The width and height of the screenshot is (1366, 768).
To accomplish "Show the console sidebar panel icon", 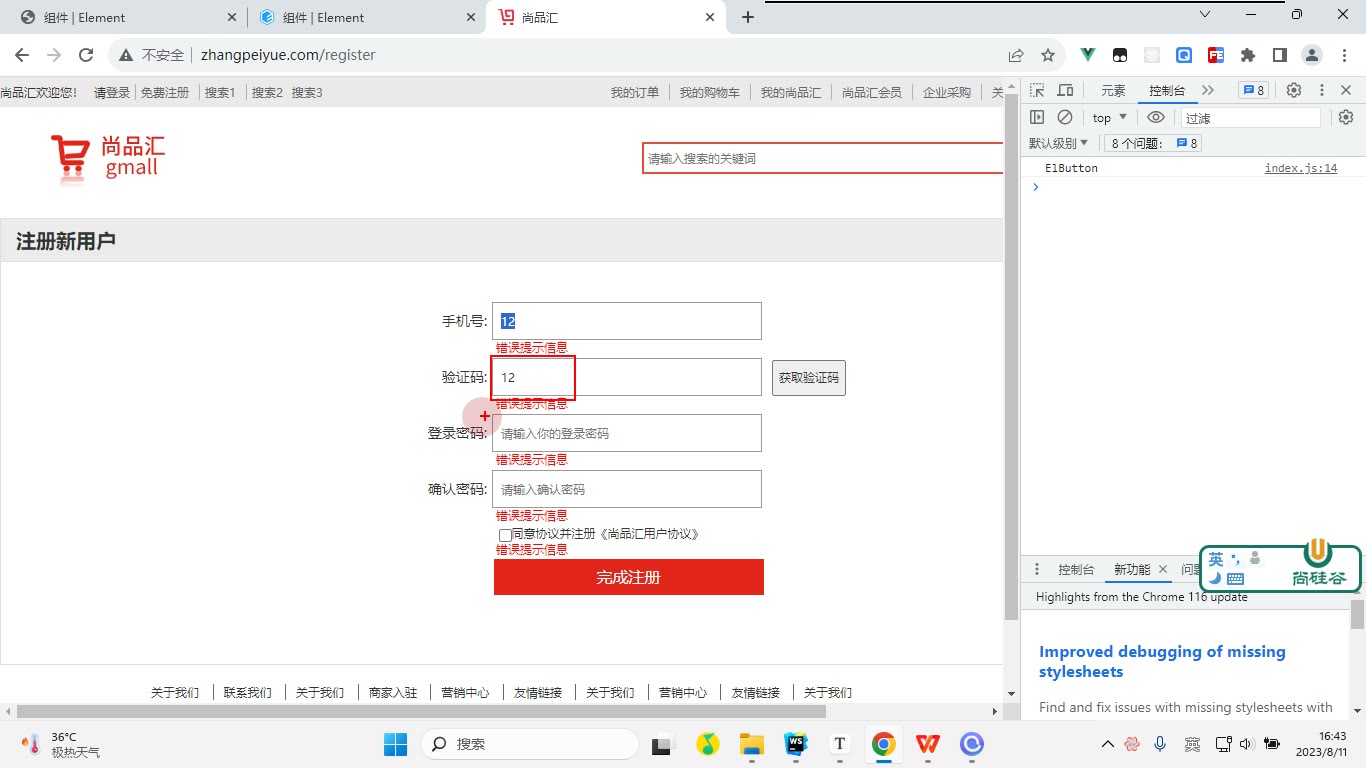I will 1037,117.
